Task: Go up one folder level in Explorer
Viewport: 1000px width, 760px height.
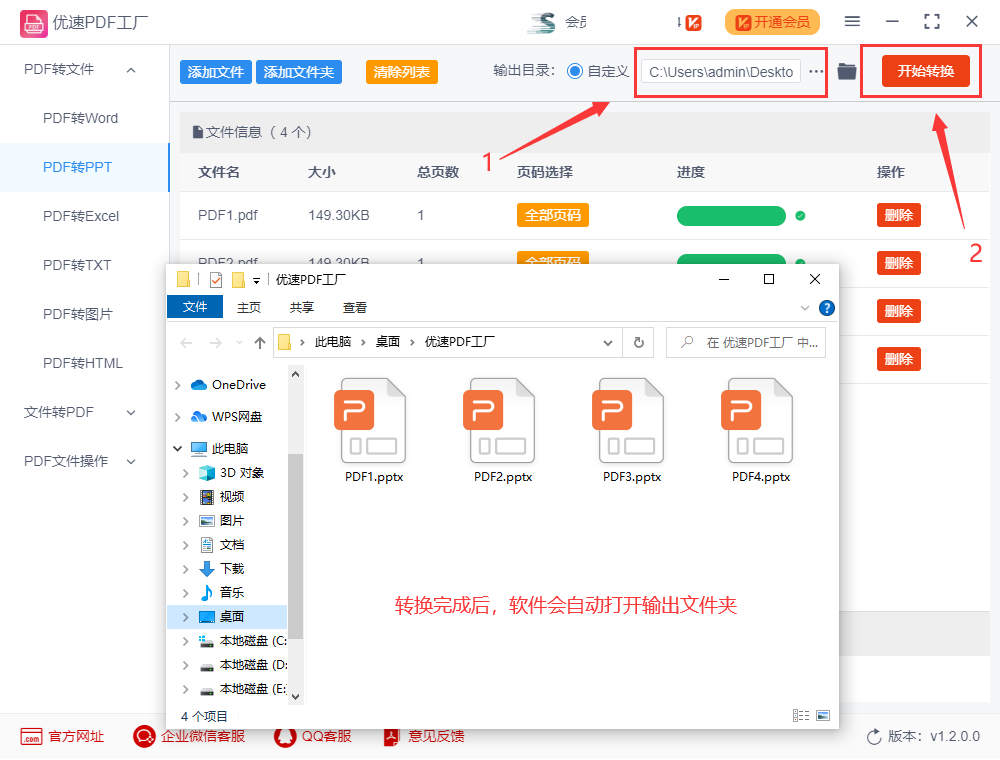Action: click(260, 343)
